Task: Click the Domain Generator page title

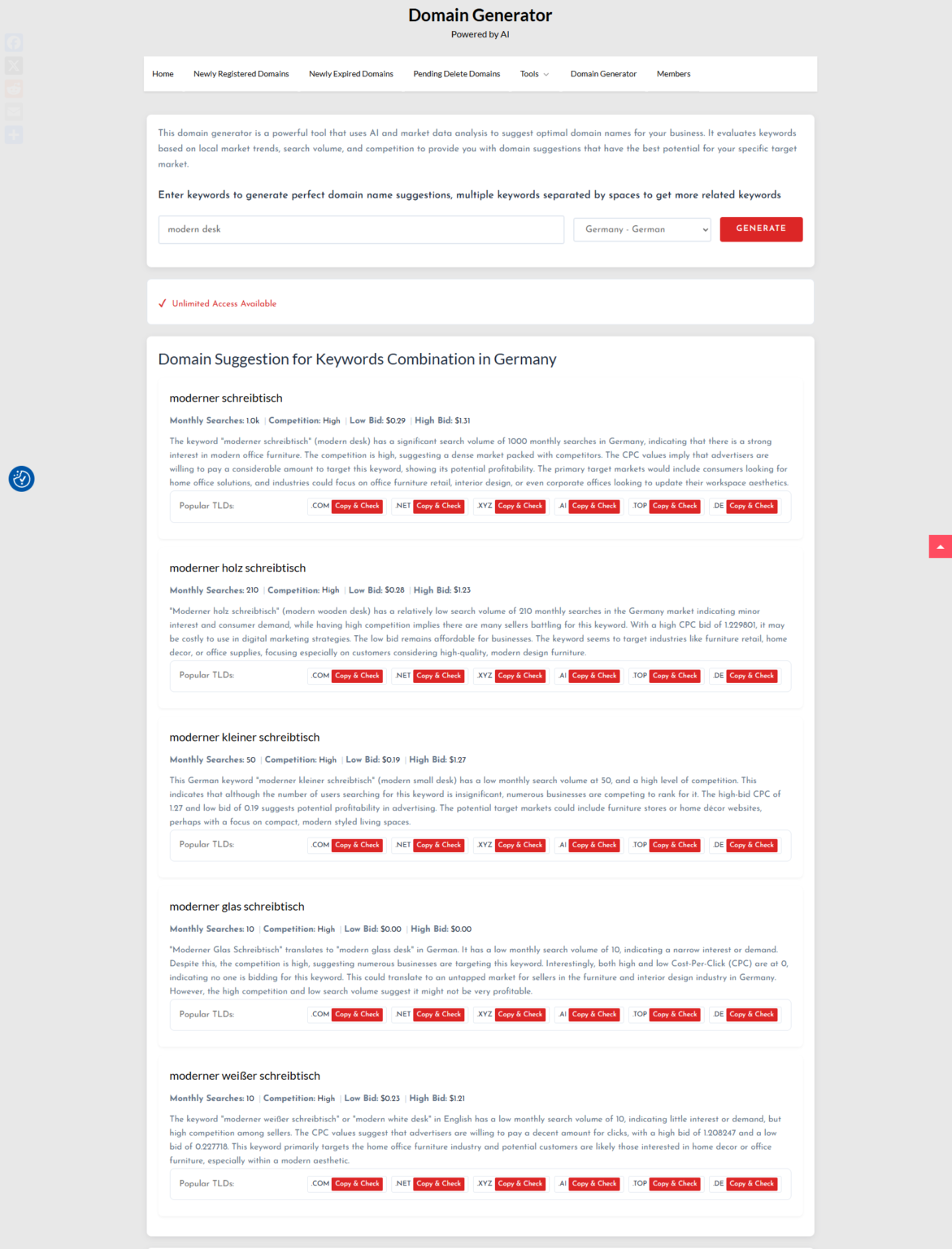Action: tap(480, 15)
